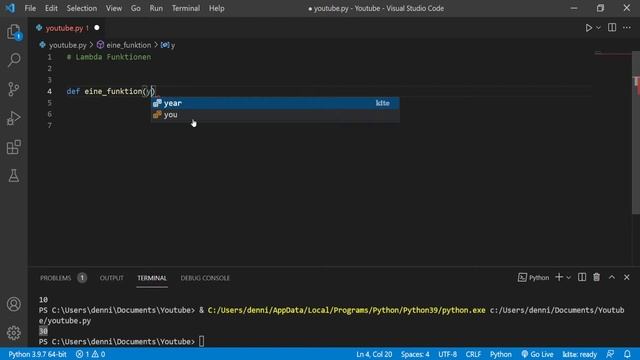Image resolution: width=640 pixels, height=360 pixels.
Task: Click in the terminal prompt input
Action: pos(201,341)
